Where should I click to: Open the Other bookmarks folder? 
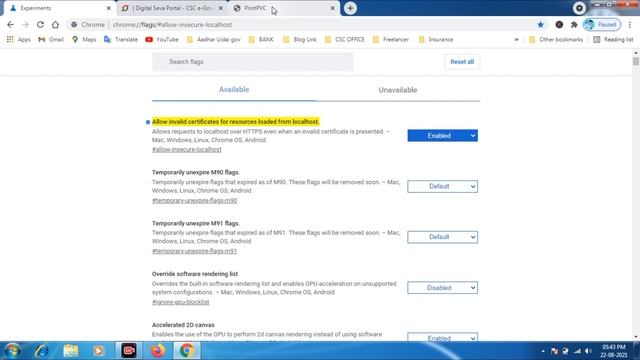pos(556,40)
